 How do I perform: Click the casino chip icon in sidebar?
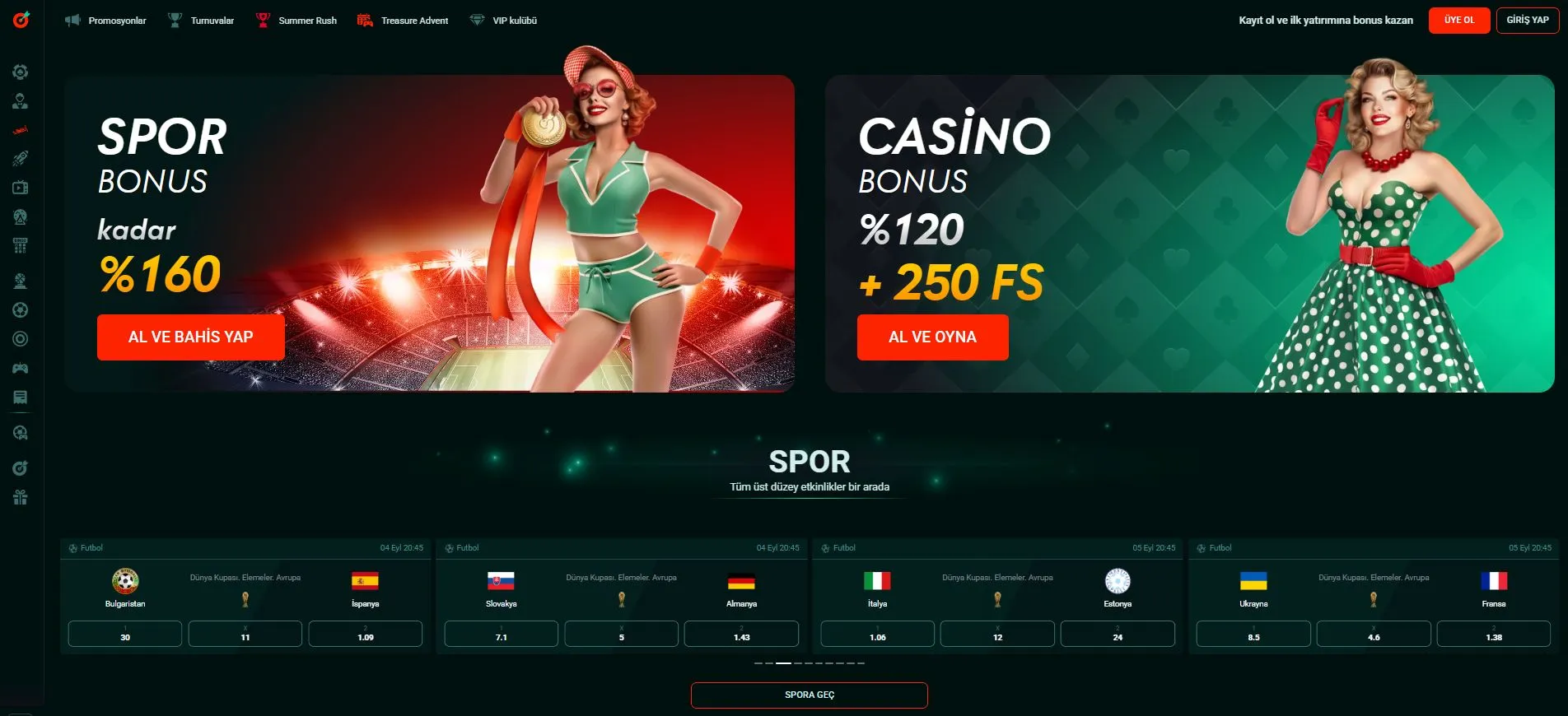pos(21,72)
